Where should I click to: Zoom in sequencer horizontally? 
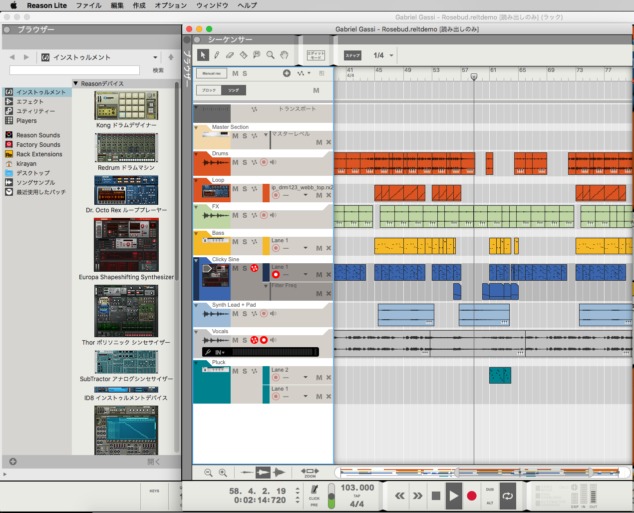223,472
